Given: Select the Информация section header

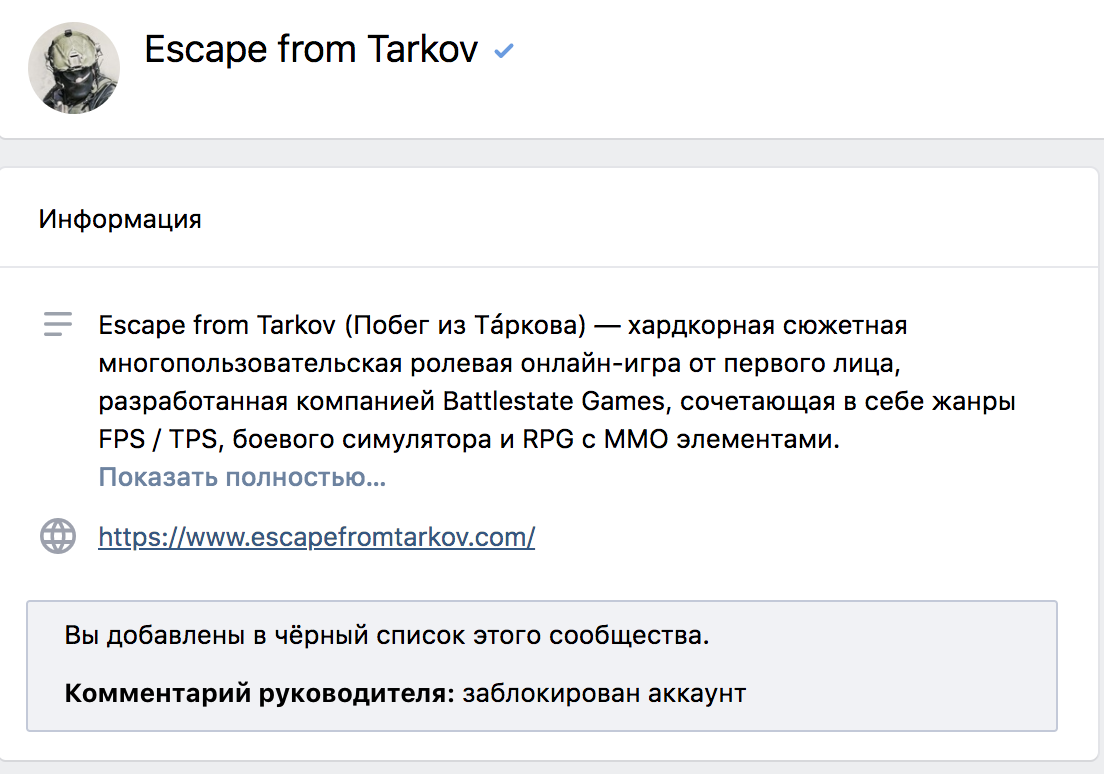Looking at the screenshot, I should click(120, 219).
